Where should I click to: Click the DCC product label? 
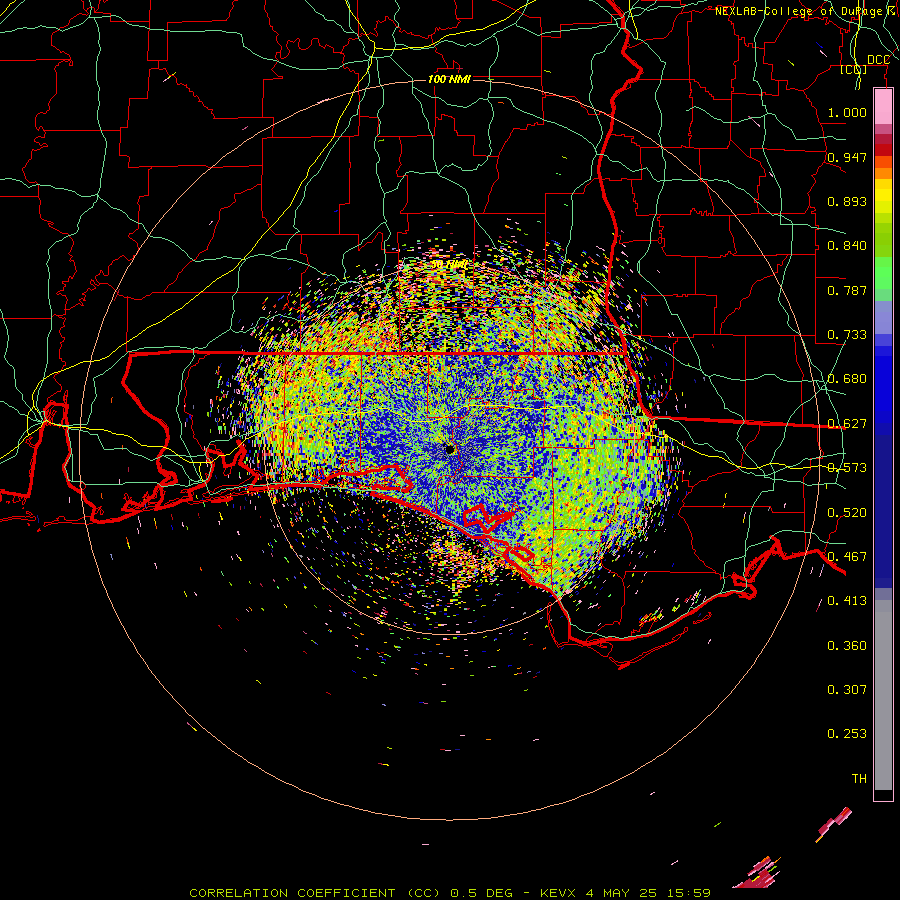click(878, 60)
